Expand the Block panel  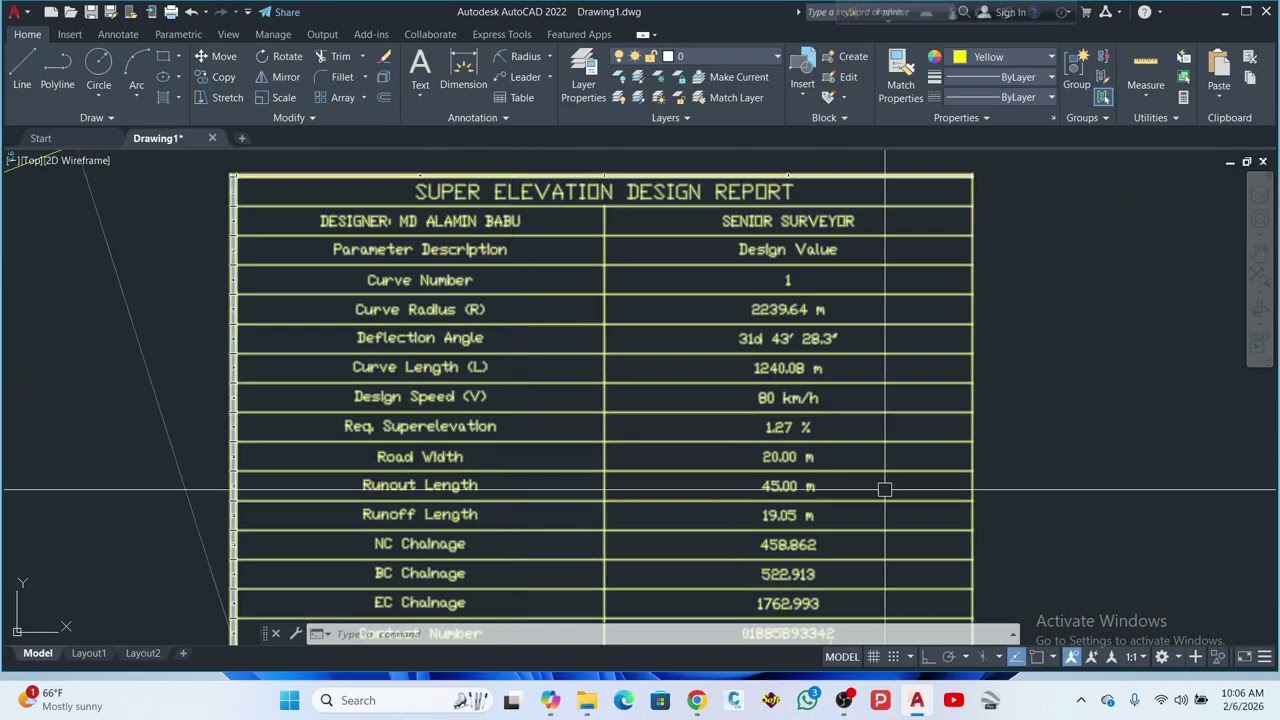click(x=829, y=118)
